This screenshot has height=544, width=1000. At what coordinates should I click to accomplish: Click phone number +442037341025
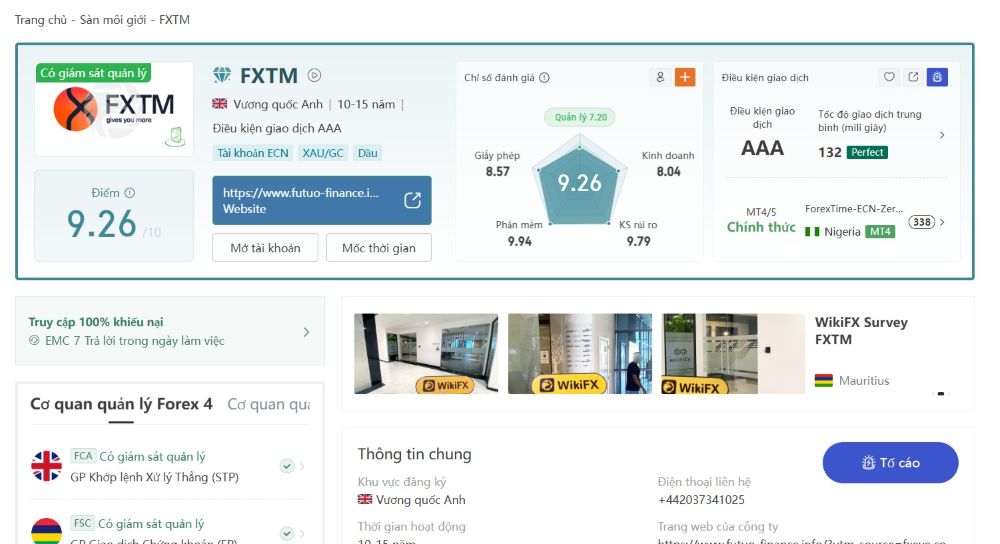[701, 500]
